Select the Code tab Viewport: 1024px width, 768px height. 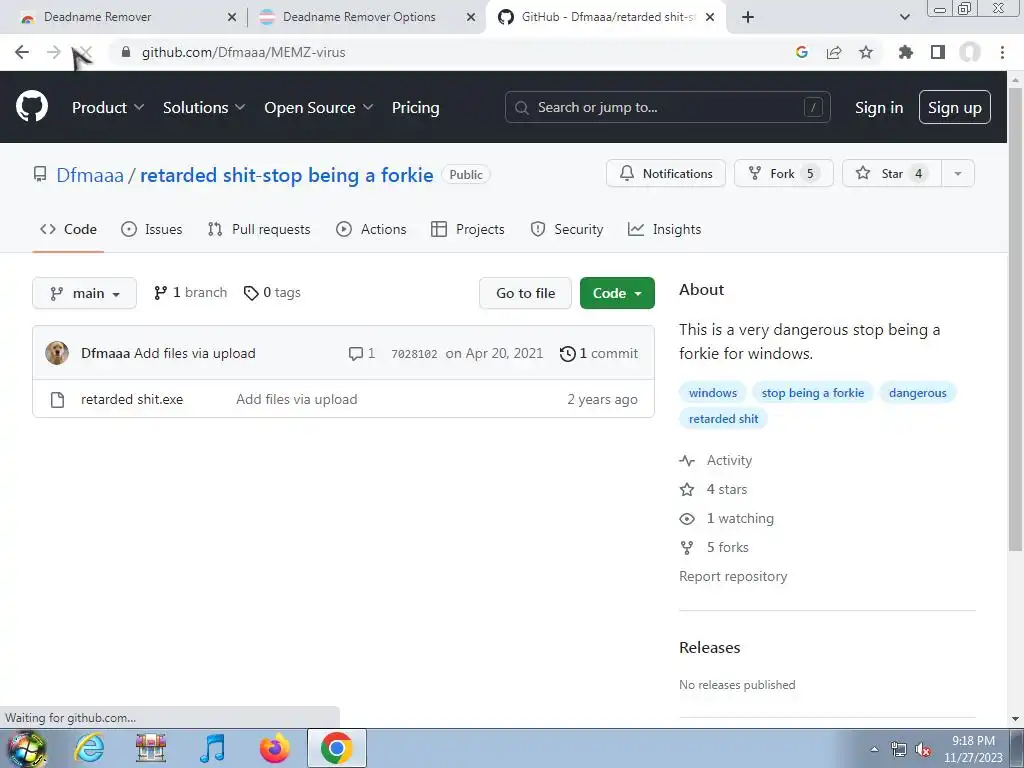point(68,229)
